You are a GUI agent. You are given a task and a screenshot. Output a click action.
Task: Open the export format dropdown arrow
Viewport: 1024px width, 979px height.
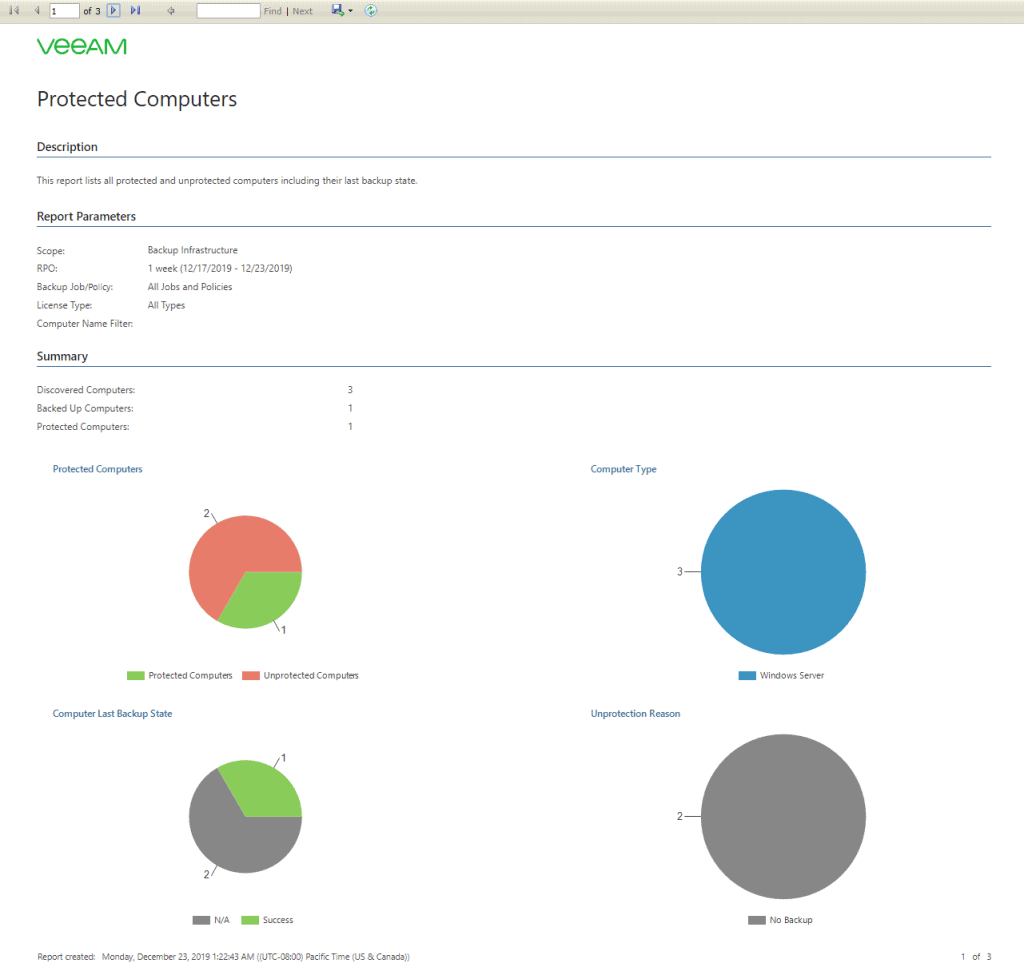[x=351, y=10]
